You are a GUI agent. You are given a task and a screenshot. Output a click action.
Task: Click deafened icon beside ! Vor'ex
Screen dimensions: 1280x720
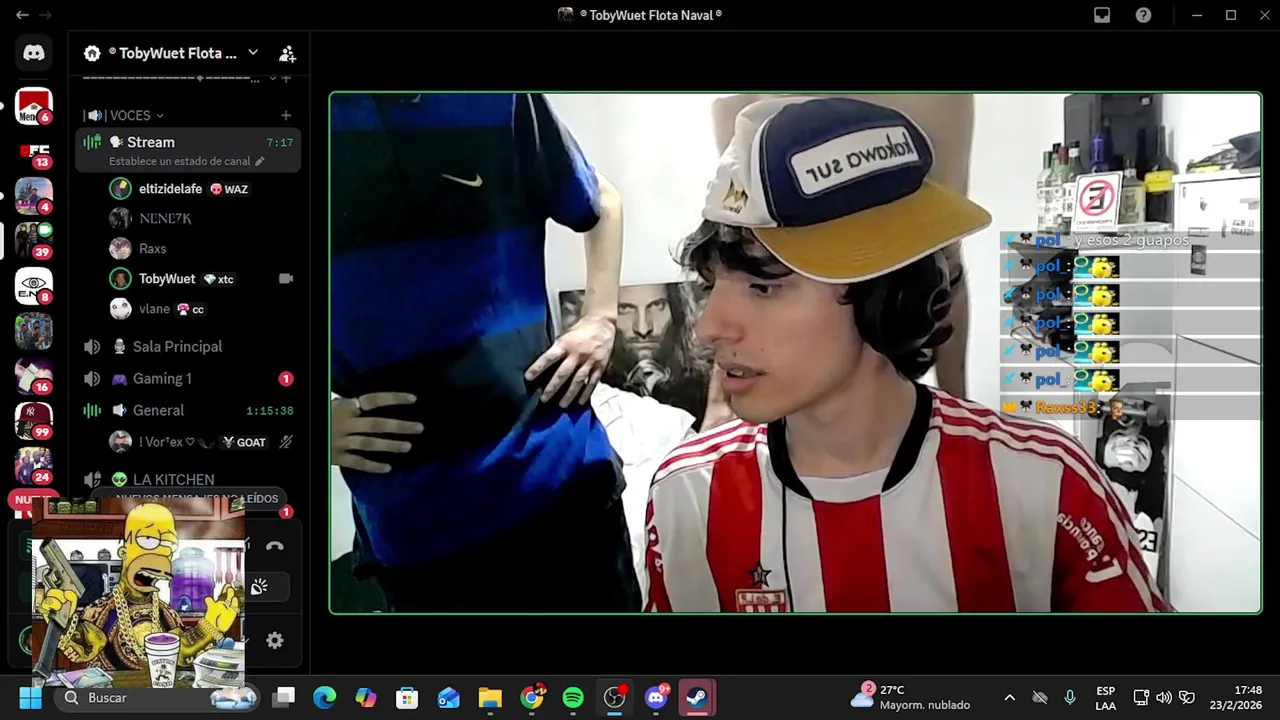pyautogui.click(x=286, y=442)
